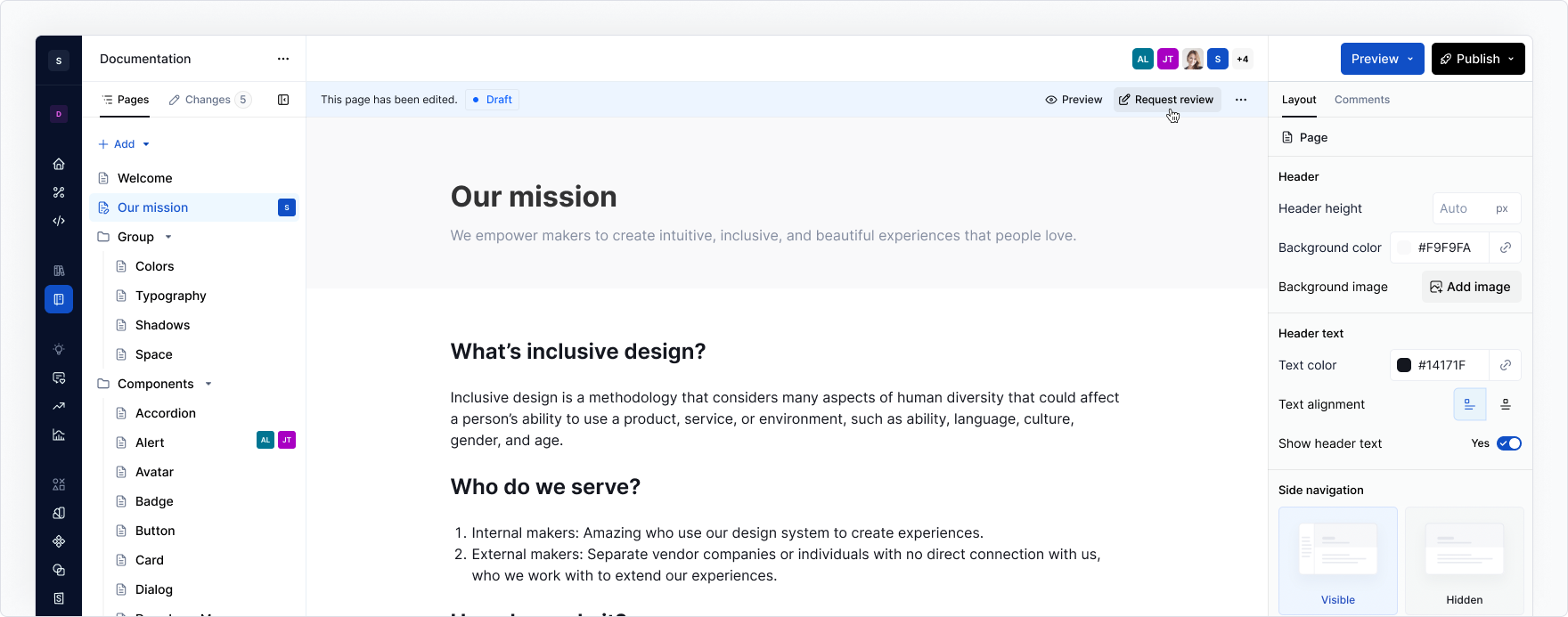
Task: Choose Hidden side navigation option
Action: click(x=1465, y=561)
